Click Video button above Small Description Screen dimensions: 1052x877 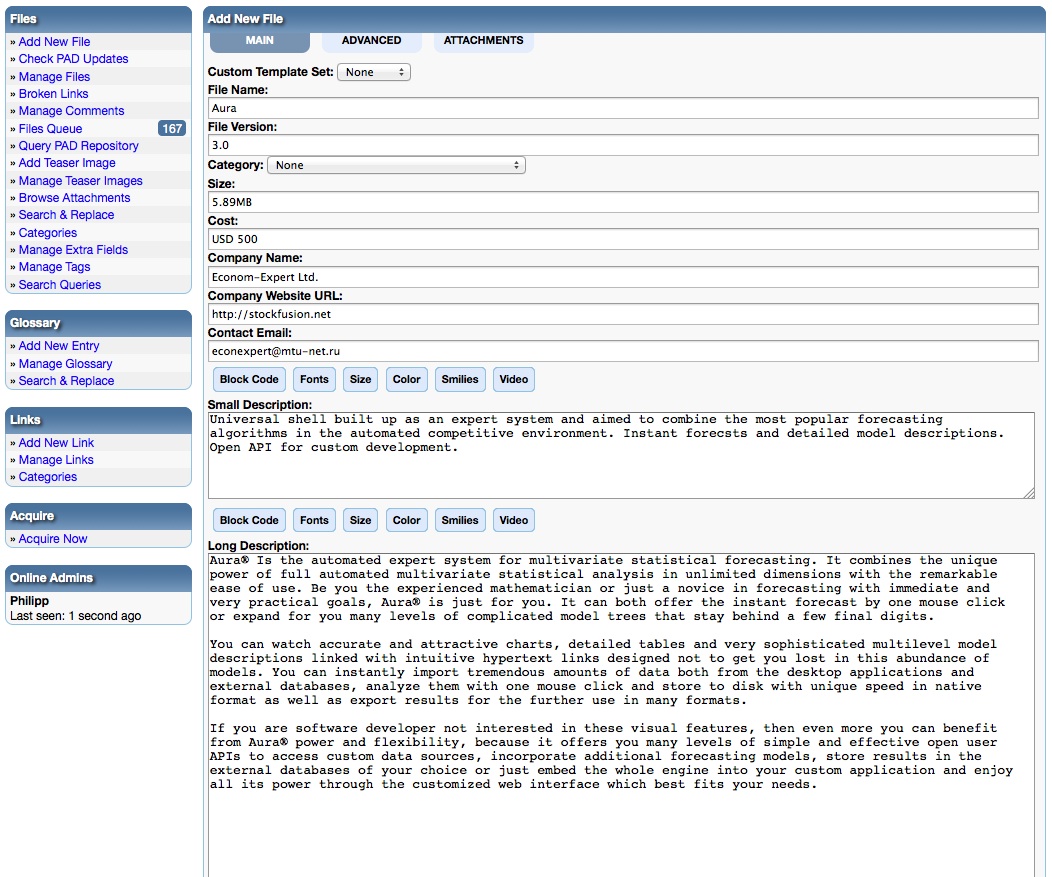point(513,379)
